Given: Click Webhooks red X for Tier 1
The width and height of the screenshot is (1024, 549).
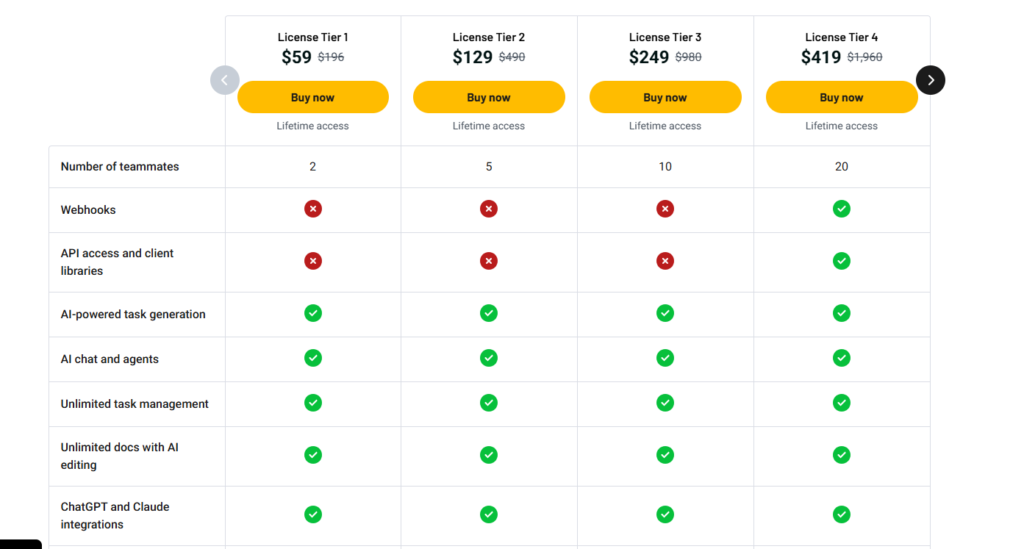Looking at the screenshot, I should 313,209.
